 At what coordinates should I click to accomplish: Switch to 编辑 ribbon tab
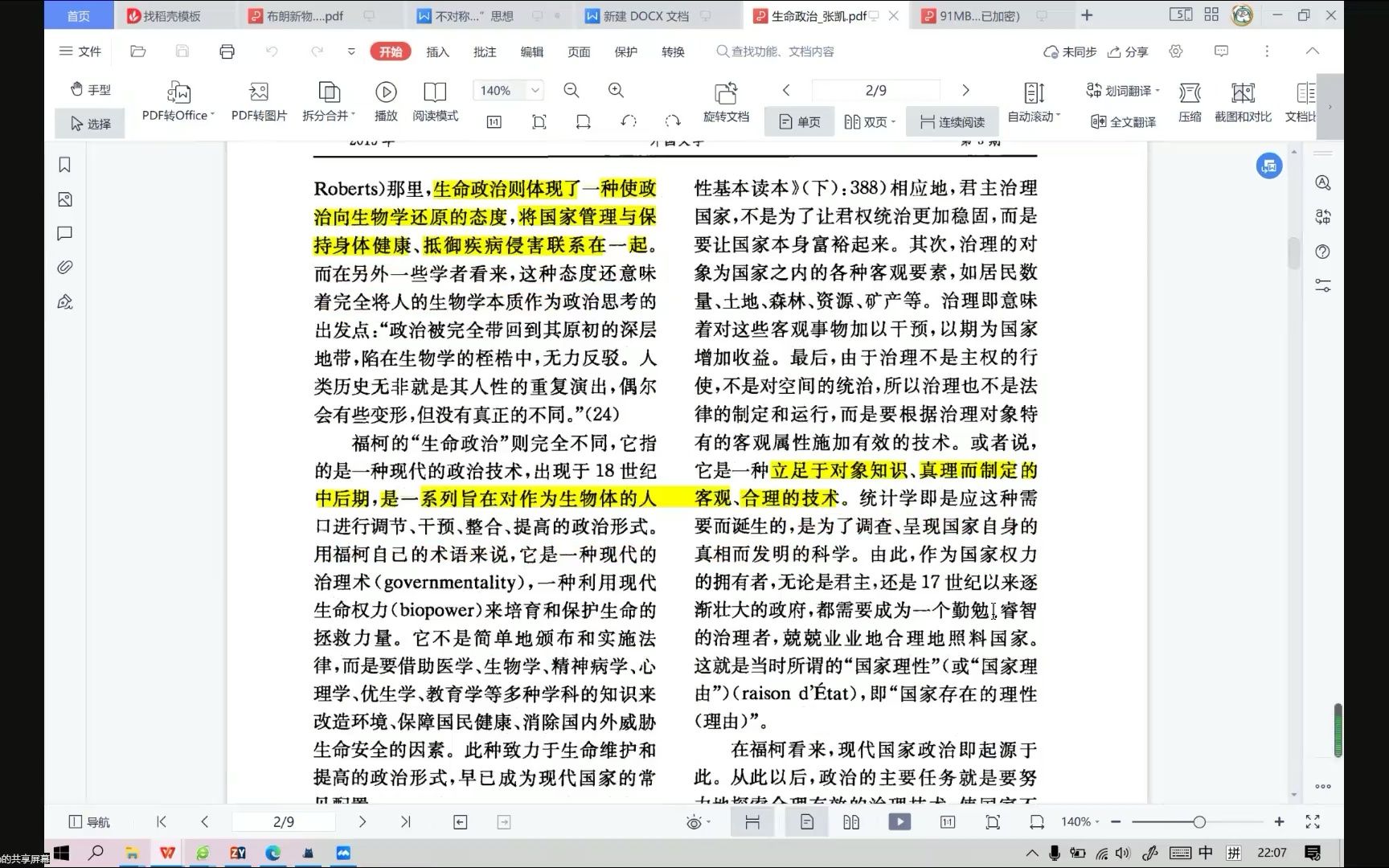[531, 51]
